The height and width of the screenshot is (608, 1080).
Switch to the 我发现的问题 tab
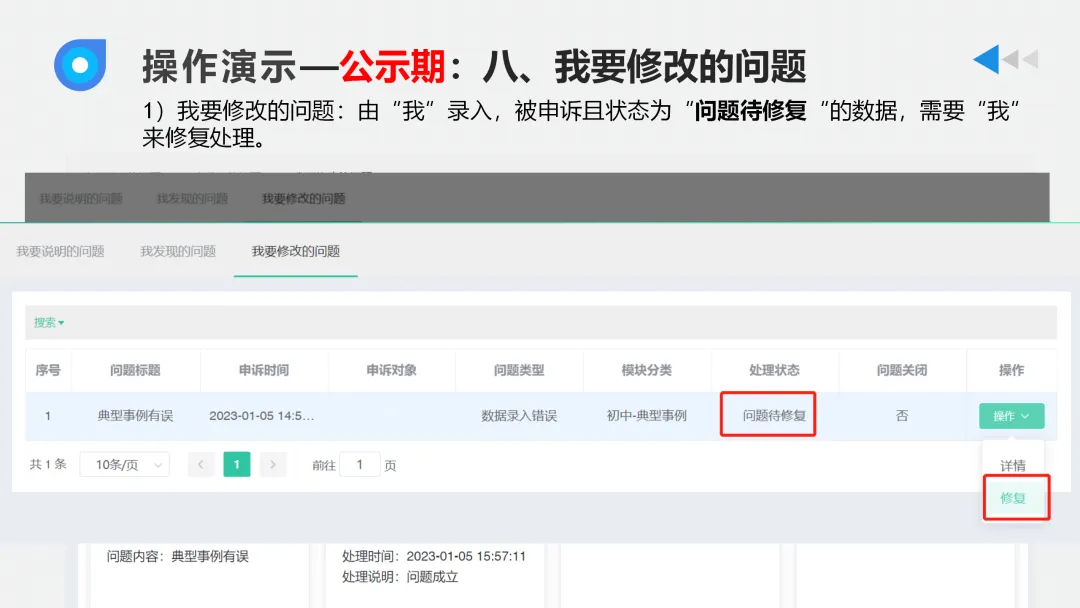coord(177,252)
